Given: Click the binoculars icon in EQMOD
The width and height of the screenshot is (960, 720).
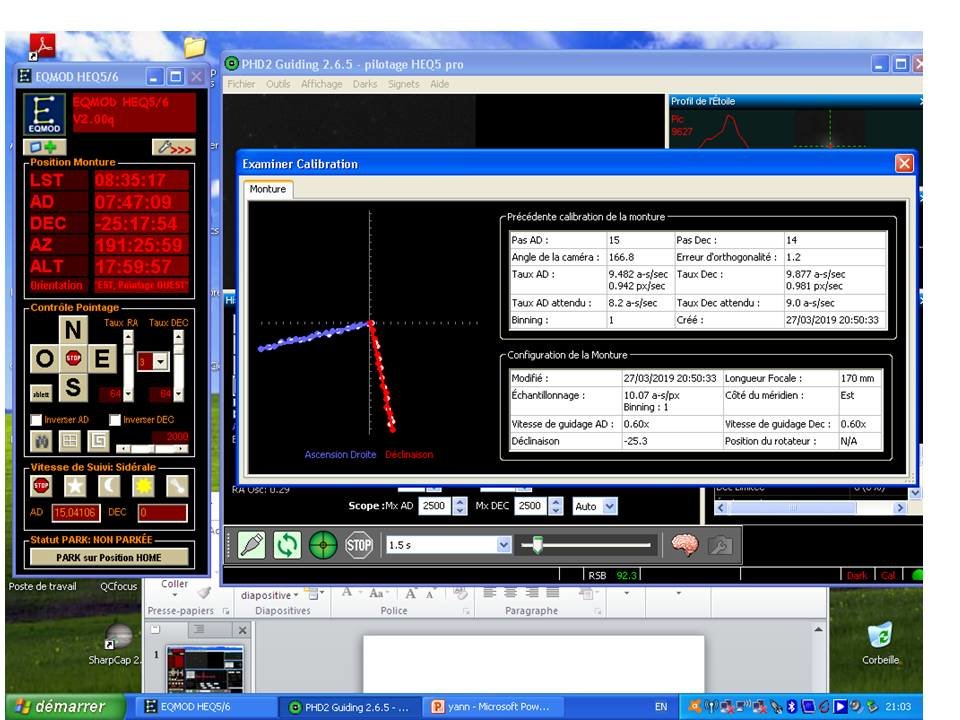Looking at the screenshot, I should click(41, 440).
